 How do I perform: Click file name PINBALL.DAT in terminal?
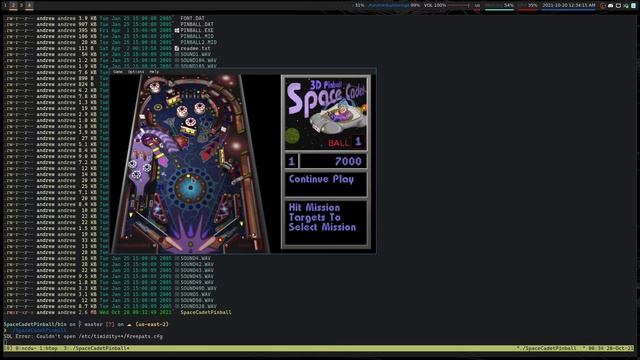197,24
